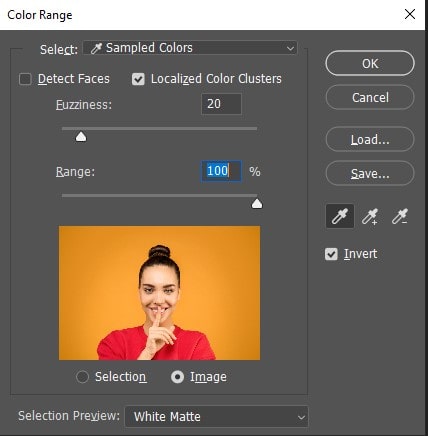Open the Select Sampled Colors dropdown

tap(190, 48)
